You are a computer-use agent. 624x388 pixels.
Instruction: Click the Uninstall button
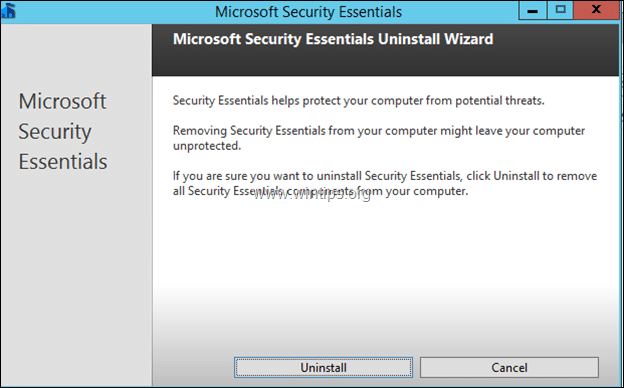tap(323, 367)
